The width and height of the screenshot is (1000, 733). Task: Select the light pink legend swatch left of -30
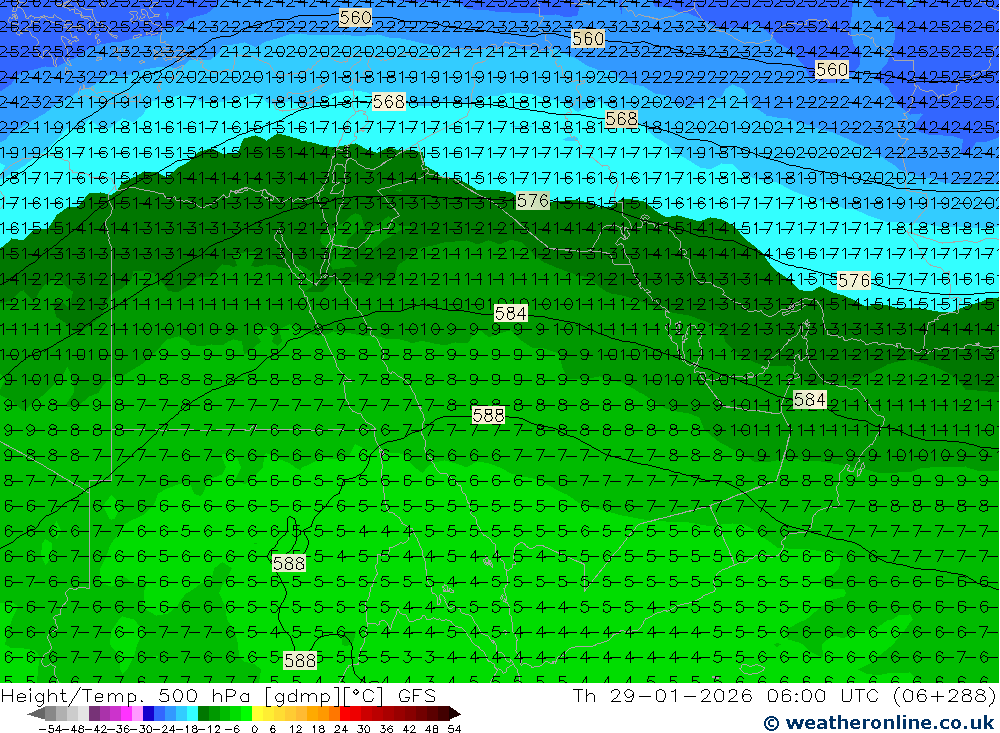click(x=137, y=713)
